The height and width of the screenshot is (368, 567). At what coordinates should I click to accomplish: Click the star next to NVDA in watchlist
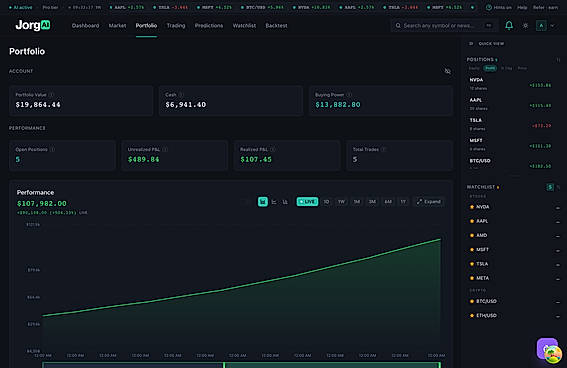[472, 207]
